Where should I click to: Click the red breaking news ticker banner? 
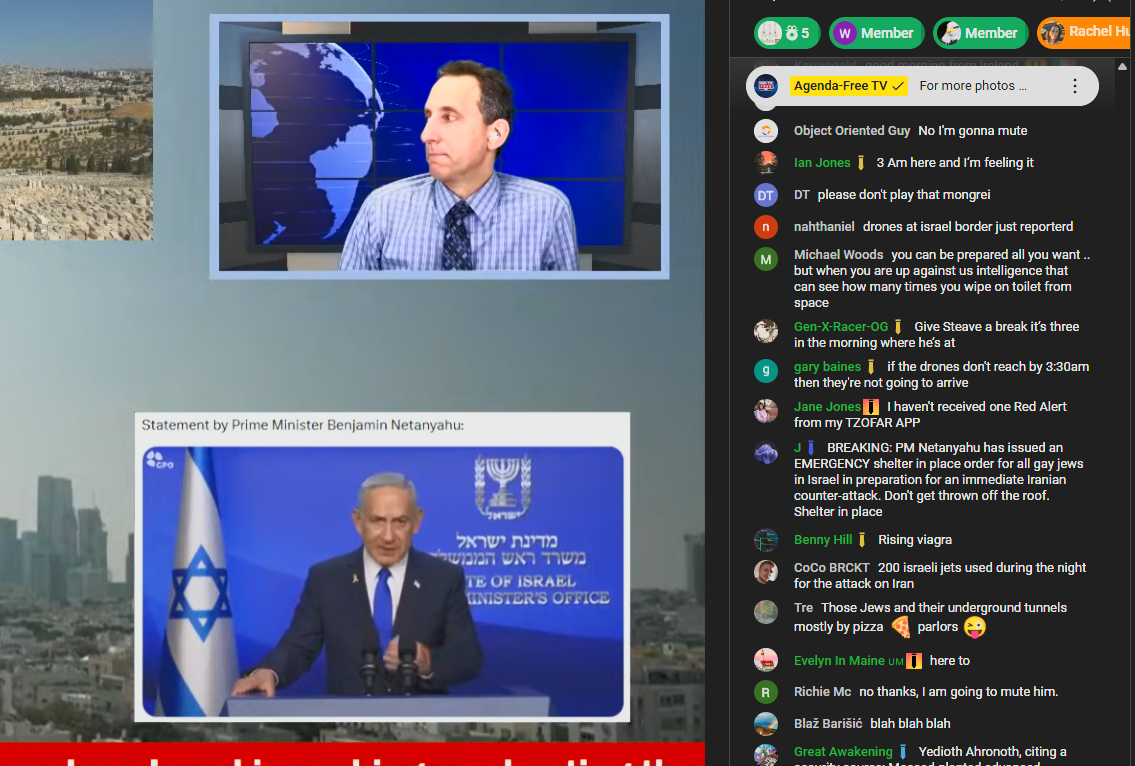point(353,754)
